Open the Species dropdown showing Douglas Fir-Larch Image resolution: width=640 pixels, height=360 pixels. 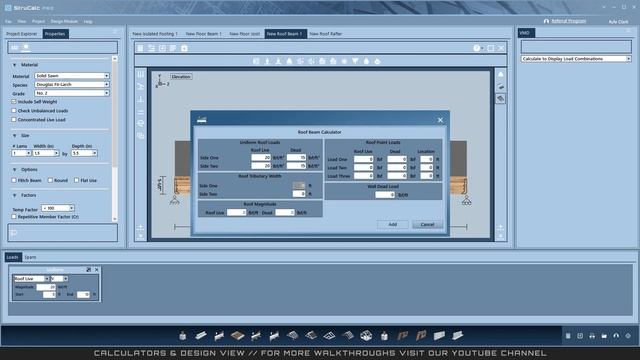tap(72, 84)
